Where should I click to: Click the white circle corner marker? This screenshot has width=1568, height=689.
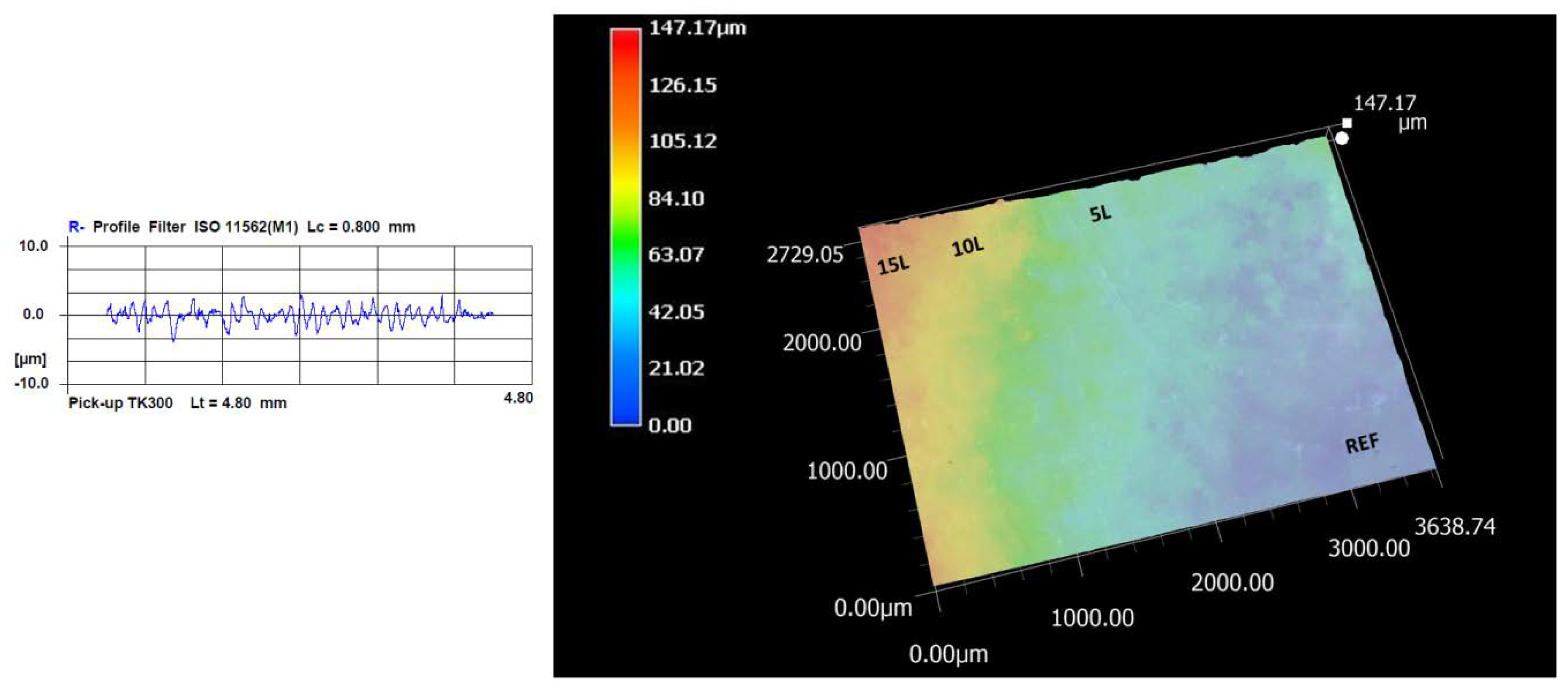[1342, 139]
